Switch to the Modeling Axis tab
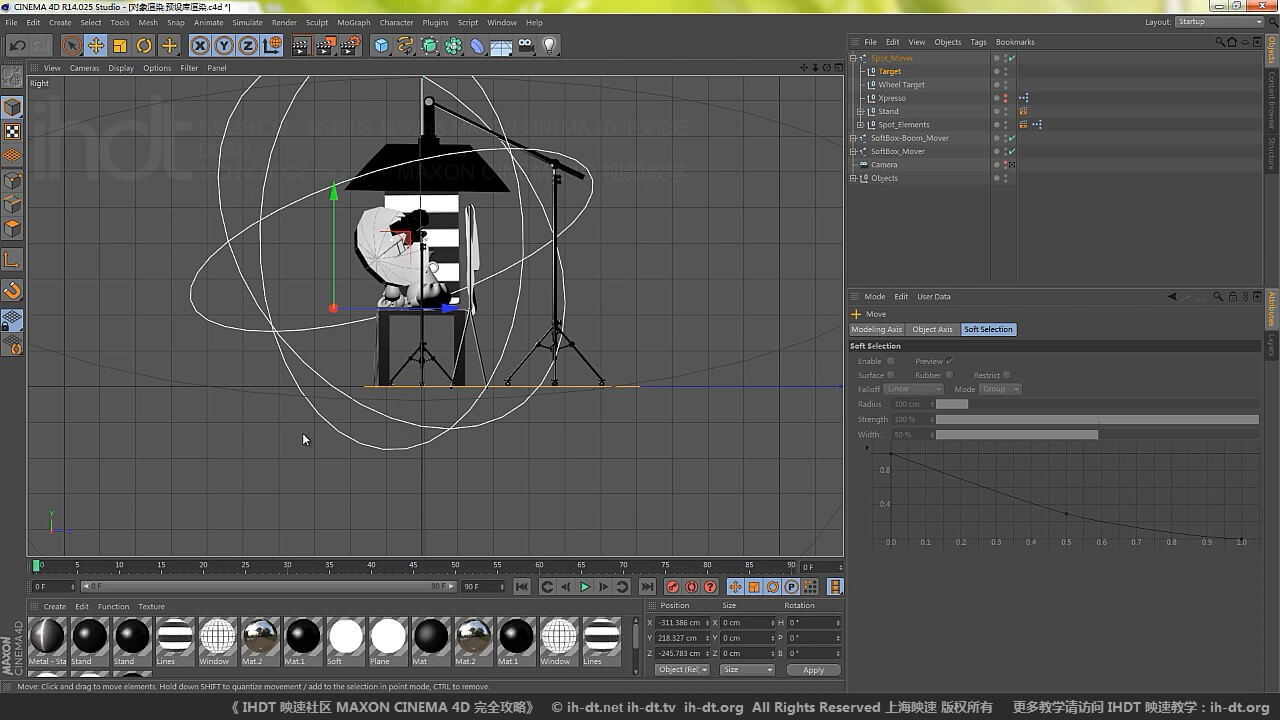The height and width of the screenshot is (720, 1280). pos(876,329)
